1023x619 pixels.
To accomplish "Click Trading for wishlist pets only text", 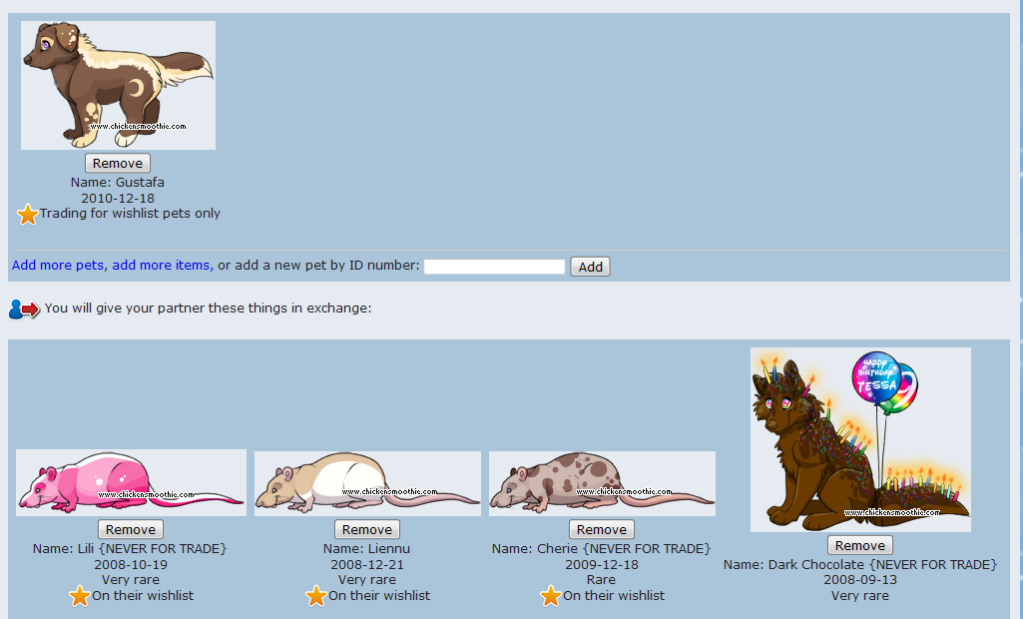I will 130,213.
